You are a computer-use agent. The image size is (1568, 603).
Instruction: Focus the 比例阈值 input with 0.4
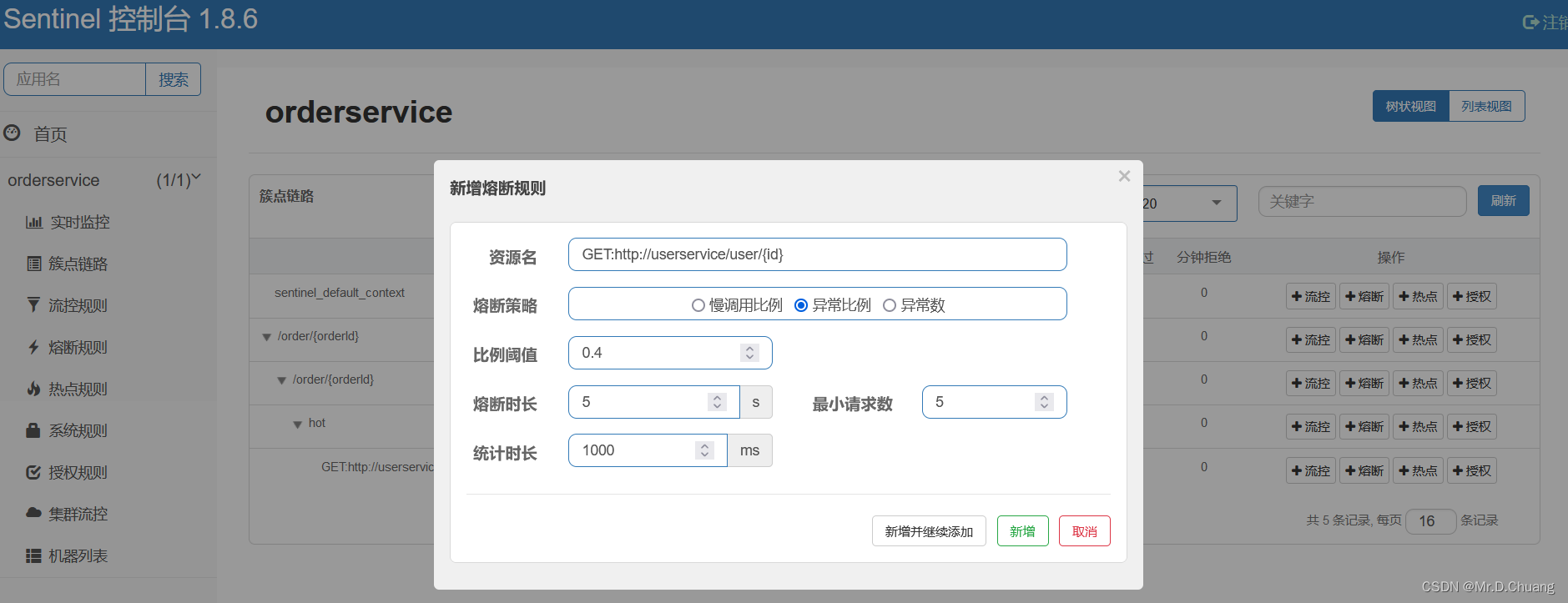pyautogui.click(x=670, y=353)
